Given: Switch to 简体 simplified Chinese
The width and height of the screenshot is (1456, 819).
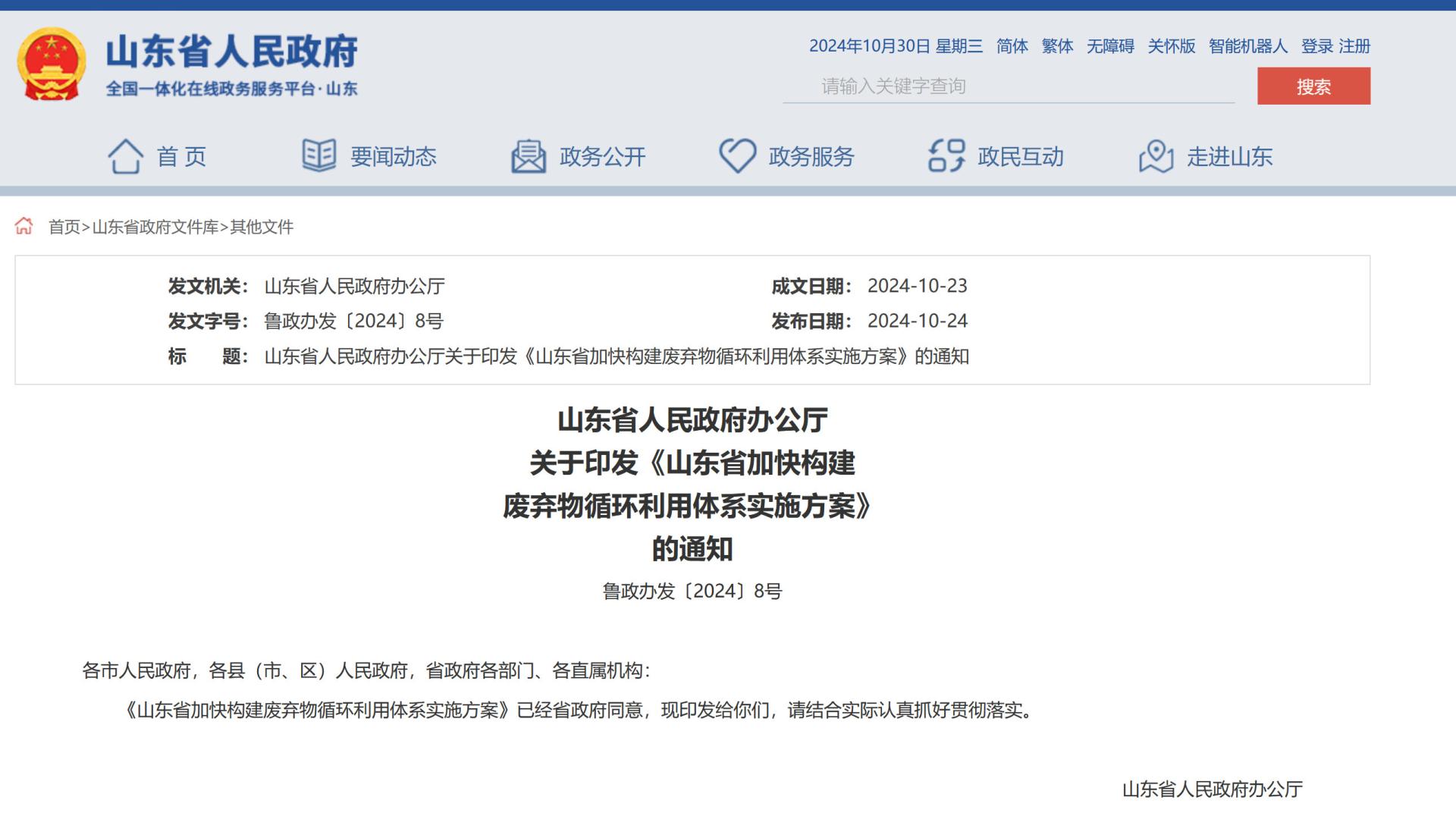Looking at the screenshot, I should coord(1012,46).
